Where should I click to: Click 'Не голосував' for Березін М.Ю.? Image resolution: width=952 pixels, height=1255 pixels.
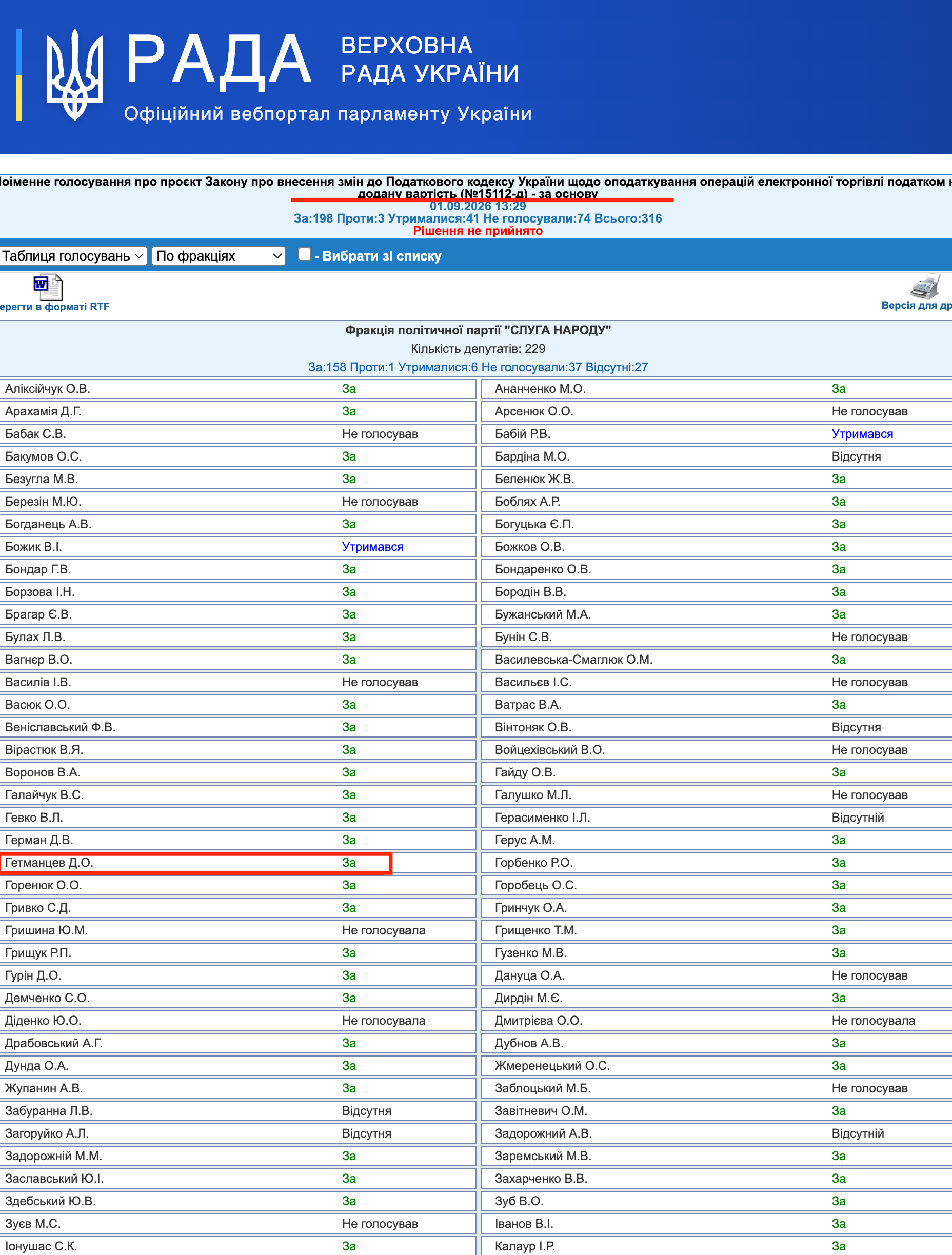380,502
